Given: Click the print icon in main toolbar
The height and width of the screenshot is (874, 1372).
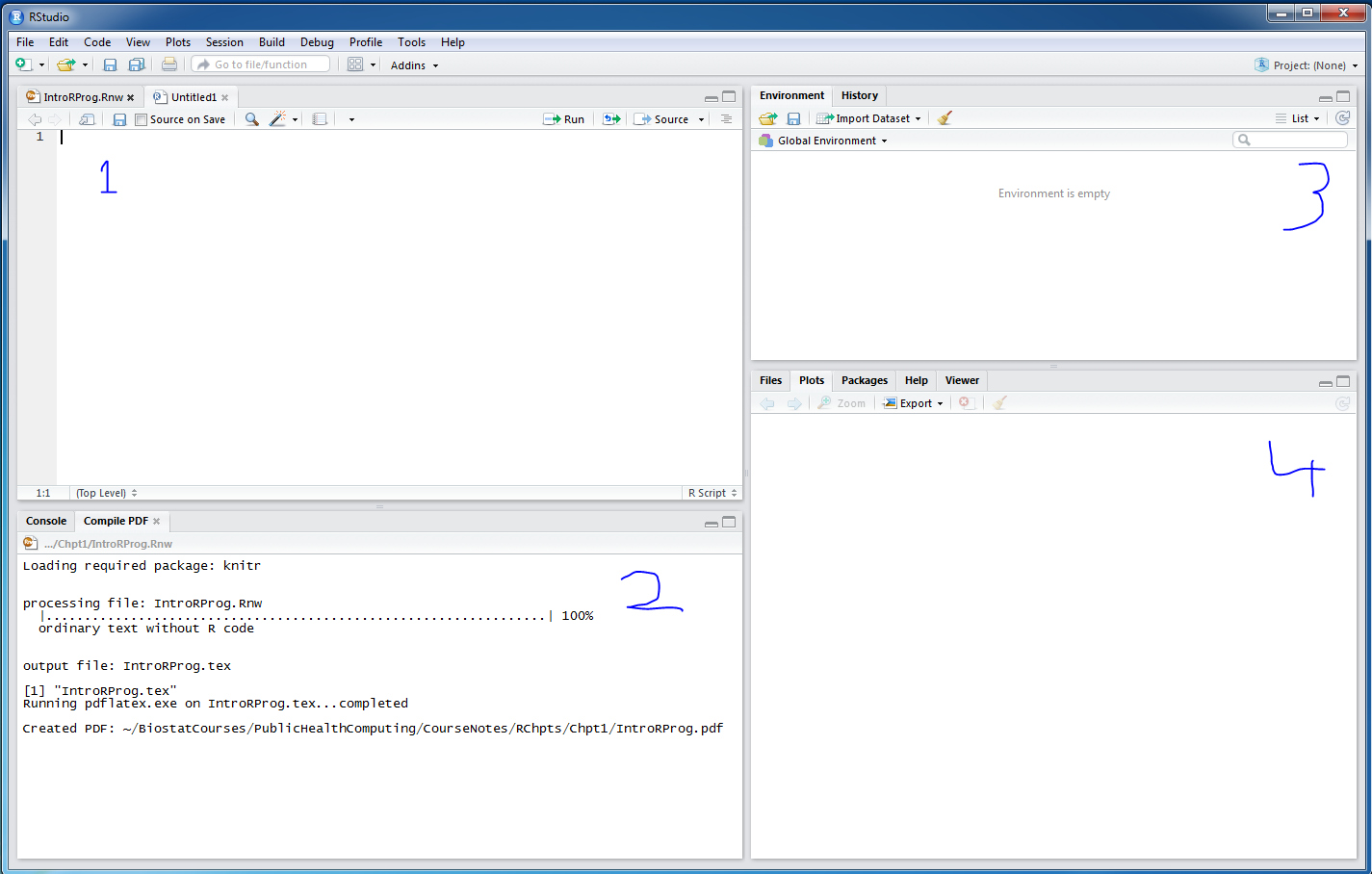Looking at the screenshot, I should (169, 65).
